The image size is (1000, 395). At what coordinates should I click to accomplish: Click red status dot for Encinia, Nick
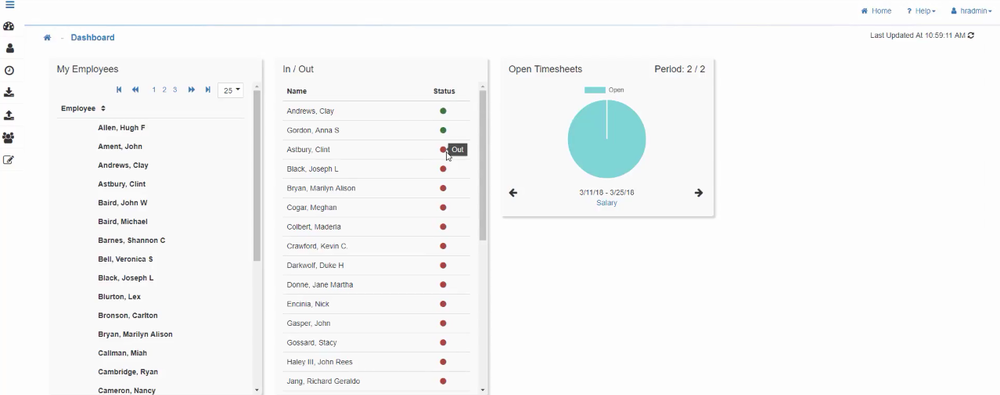click(443, 304)
